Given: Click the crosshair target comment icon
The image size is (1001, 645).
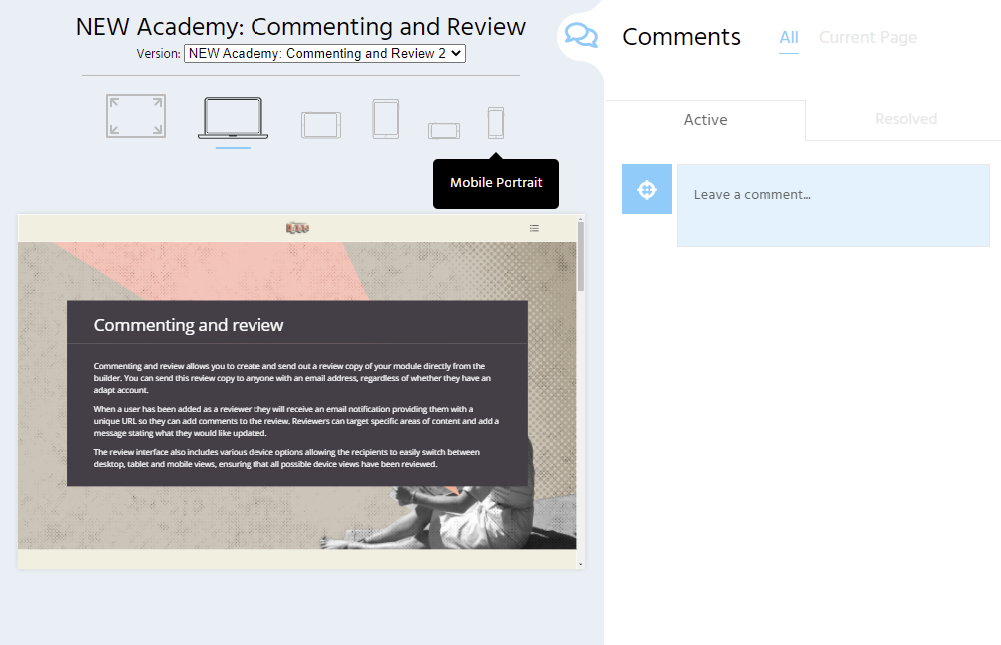Looking at the screenshot, I should [x=647, y=189].
